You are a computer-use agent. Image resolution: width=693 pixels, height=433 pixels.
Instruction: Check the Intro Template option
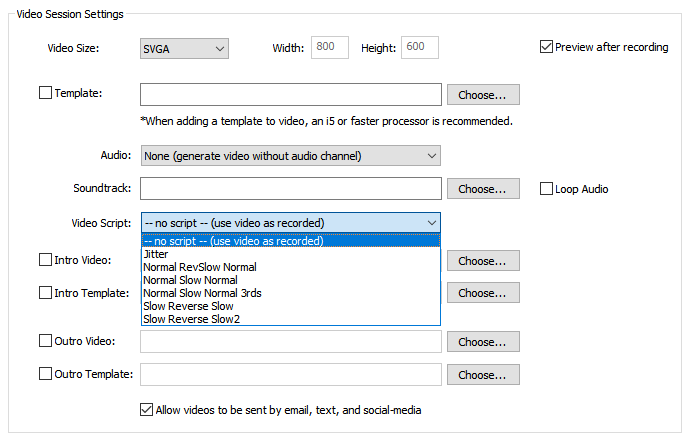tap(46, 292)
